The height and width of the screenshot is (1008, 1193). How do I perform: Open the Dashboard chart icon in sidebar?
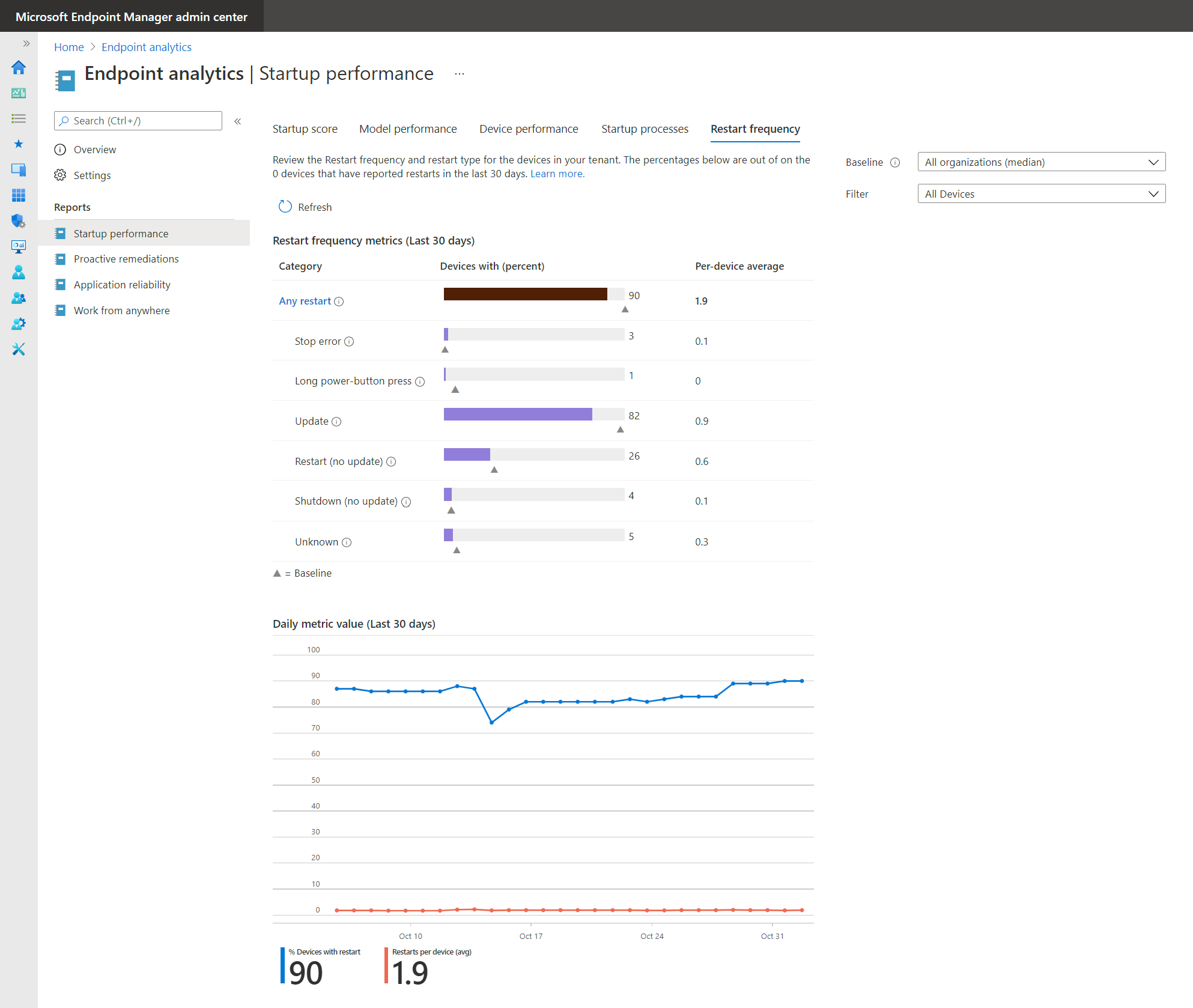pos(19,93)
